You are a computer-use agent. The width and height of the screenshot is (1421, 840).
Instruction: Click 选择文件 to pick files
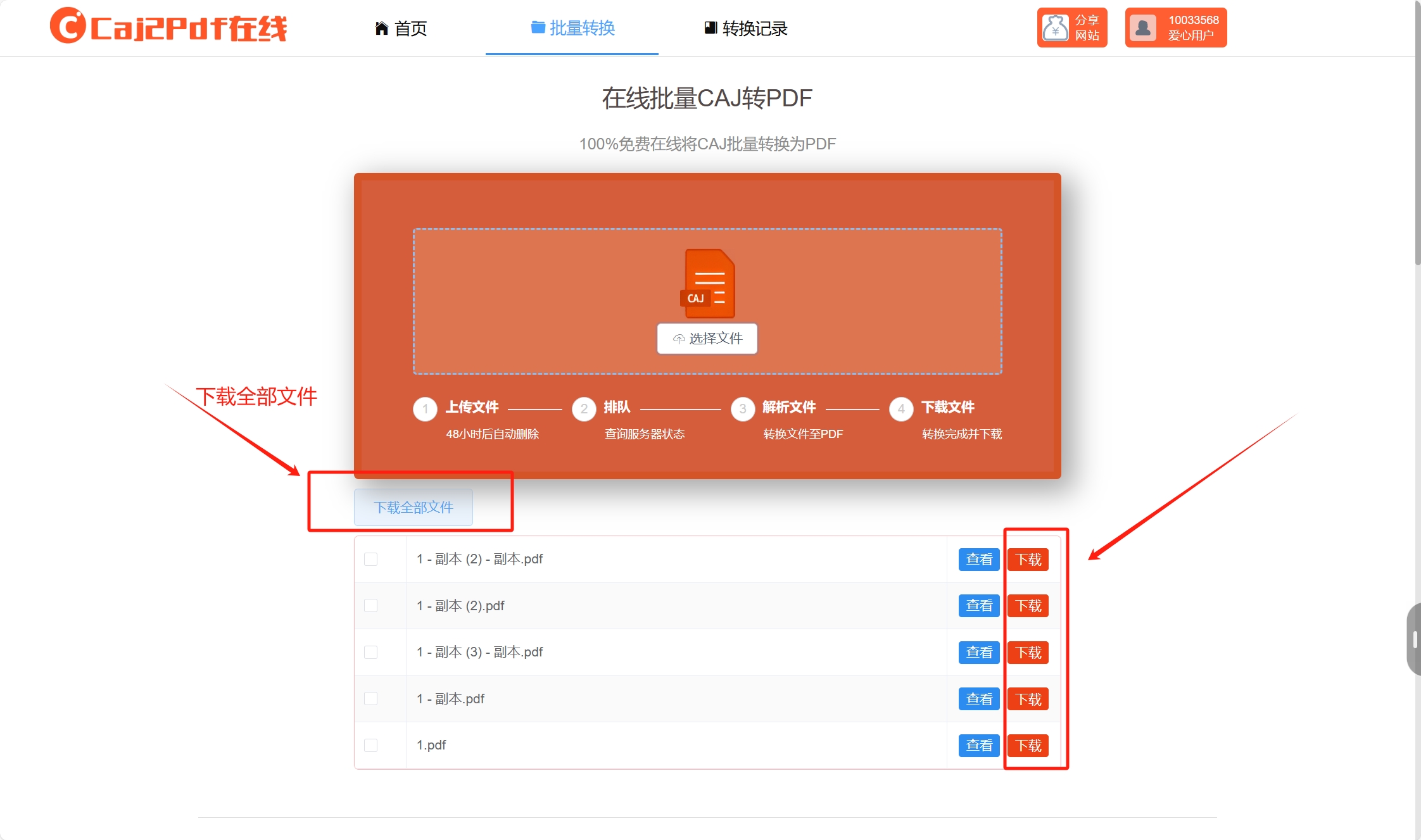click(707, 339)
